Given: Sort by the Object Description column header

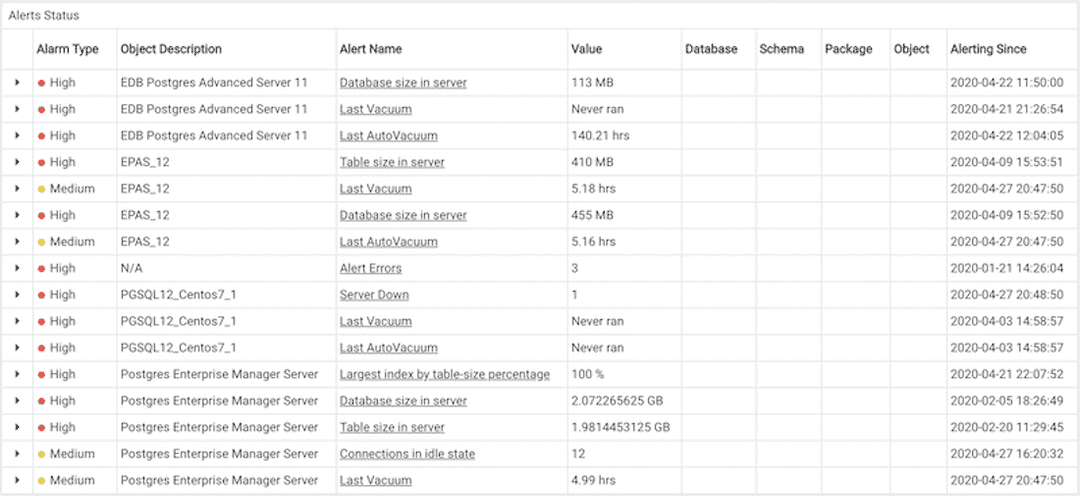Looking at the screenshot, I should 171,49.
